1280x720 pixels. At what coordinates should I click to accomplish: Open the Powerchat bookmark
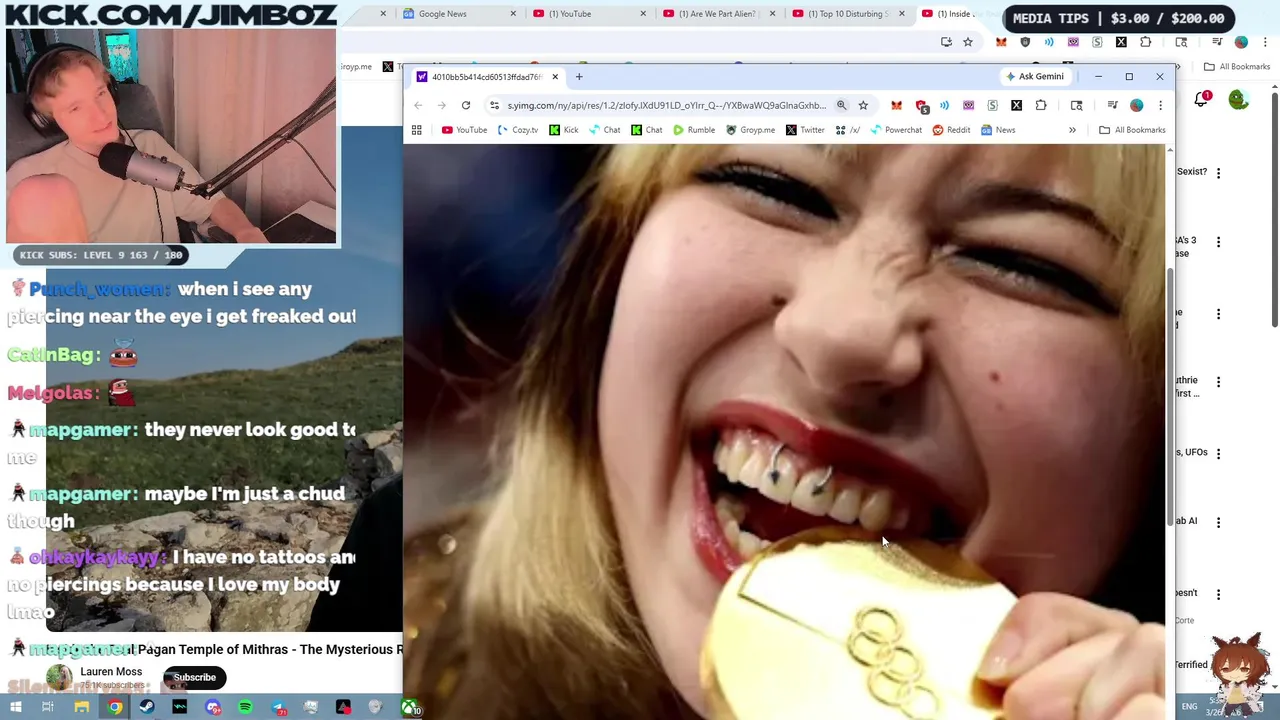point(896,130)
